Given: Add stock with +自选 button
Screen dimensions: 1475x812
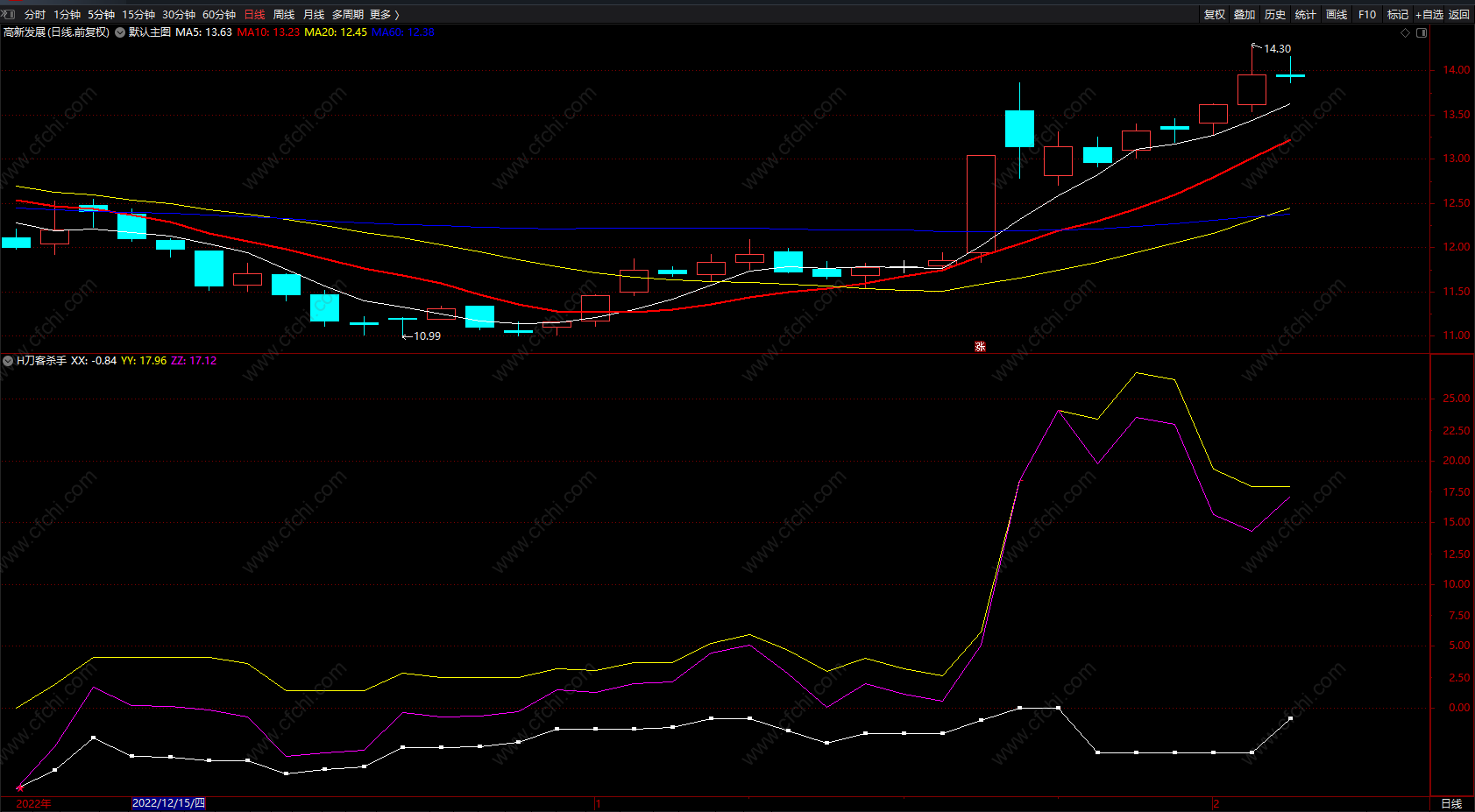Looking at the screenshot, I should click(x=1429, y=15).
